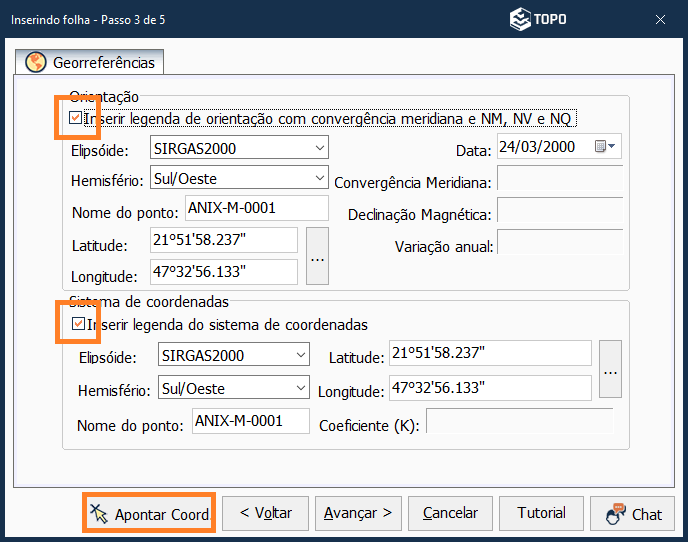Click ellipsis button beside coordinate system longitude

[x=609, y=372]
